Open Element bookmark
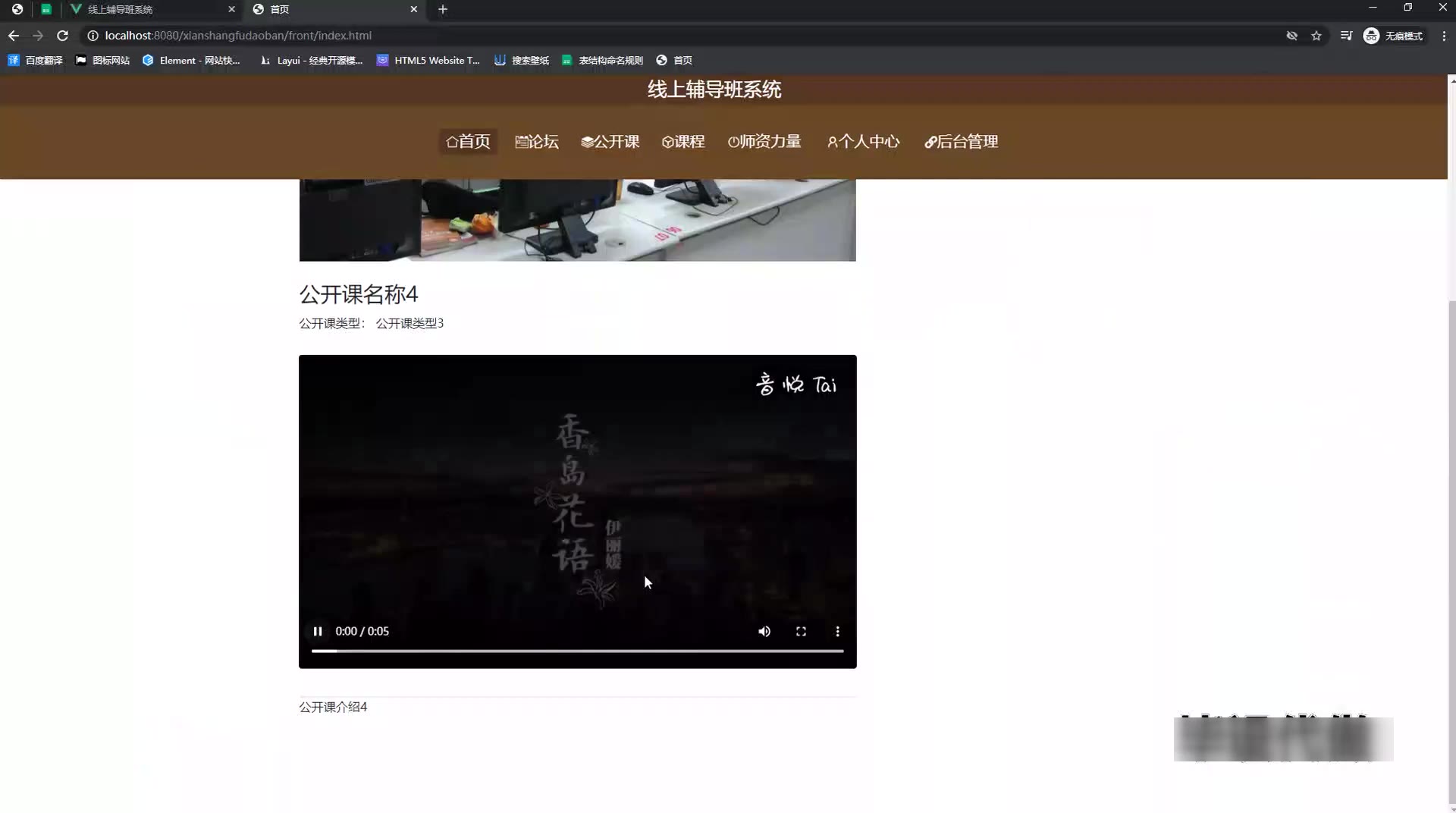Viewport: 1456px width, 813px height. coord(191,61)
